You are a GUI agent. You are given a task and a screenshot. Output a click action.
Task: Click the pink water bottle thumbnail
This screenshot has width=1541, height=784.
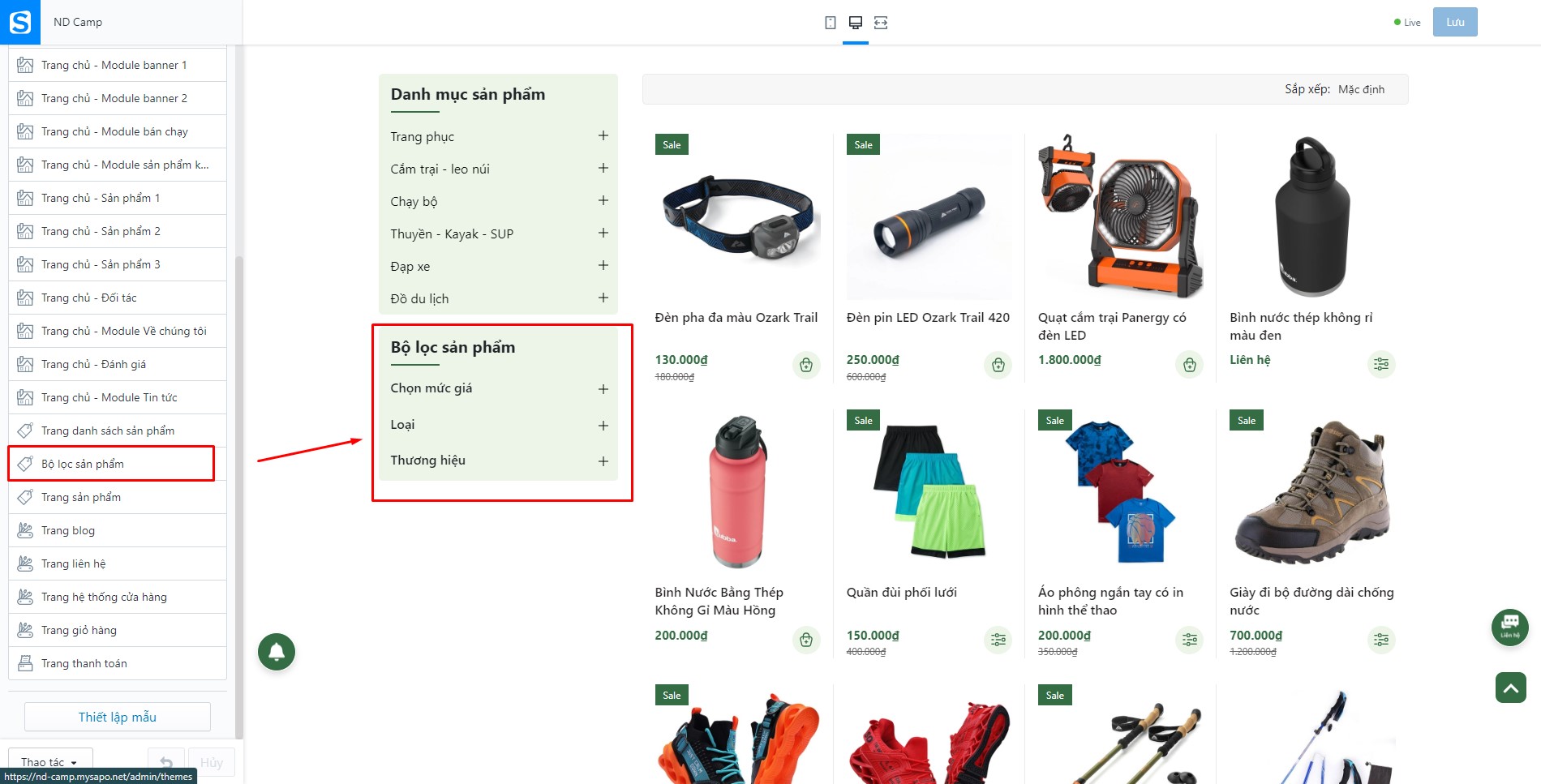pyautogui.click(x=737, y=492)
